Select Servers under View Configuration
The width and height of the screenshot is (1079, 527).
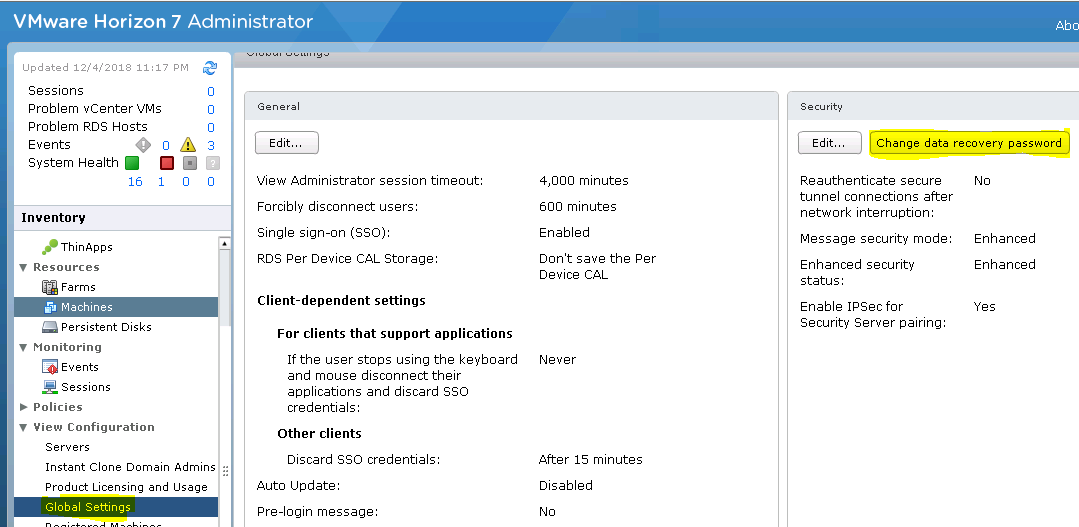(67, 447)
